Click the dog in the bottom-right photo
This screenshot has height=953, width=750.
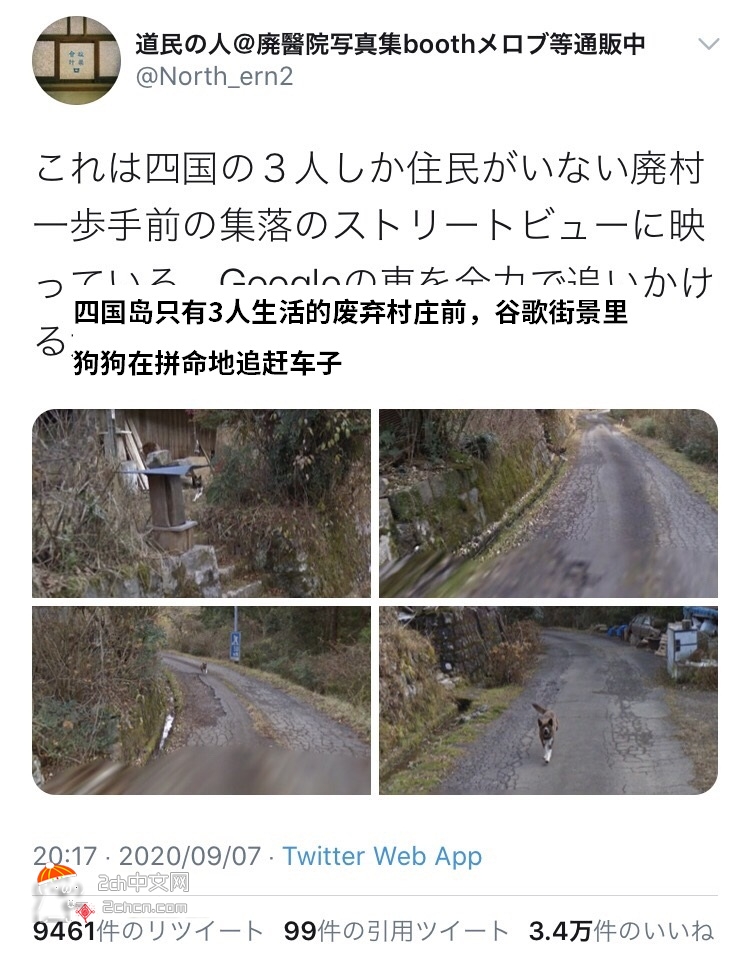click(x=545, y=732)
